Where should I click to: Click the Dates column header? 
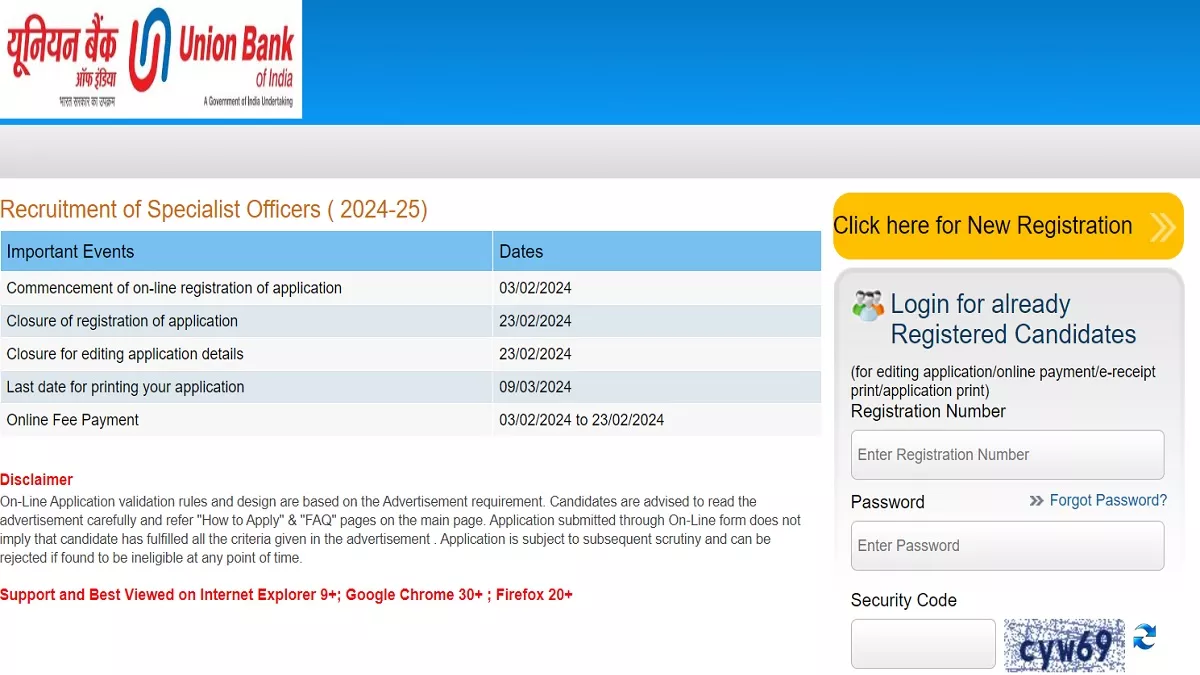pyautogui.click(x=656, y=252)
